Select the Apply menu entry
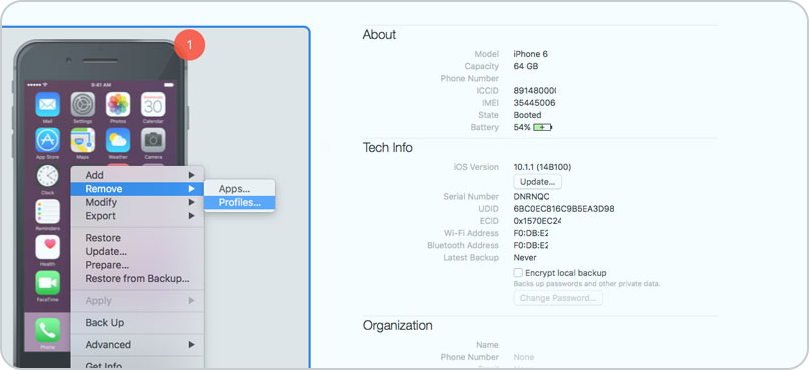 [x=137, y=300]
